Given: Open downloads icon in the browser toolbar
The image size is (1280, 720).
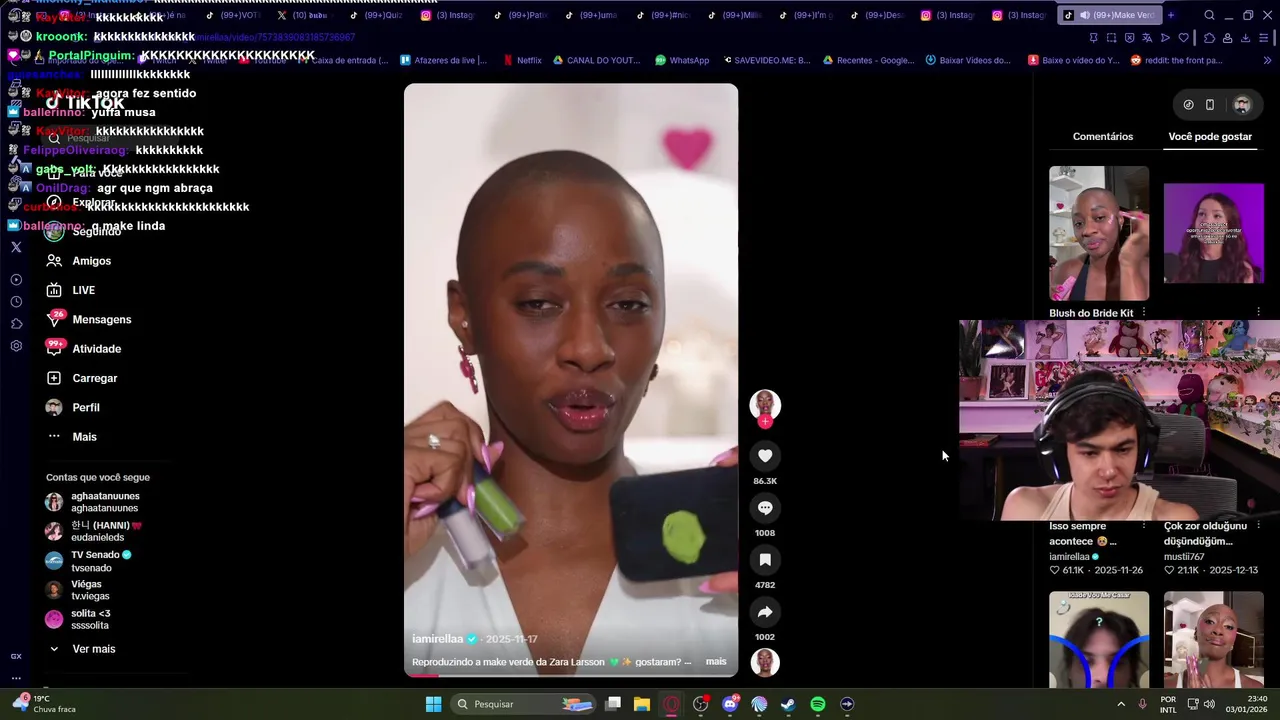Looking at the screenshot, I should tap(1245, 38).
